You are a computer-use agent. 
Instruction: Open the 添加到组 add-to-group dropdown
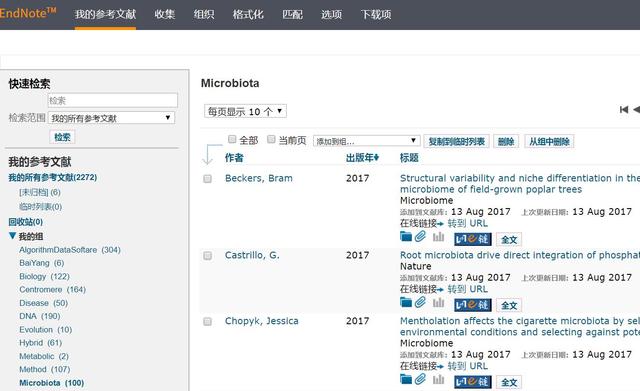point(367,141)
